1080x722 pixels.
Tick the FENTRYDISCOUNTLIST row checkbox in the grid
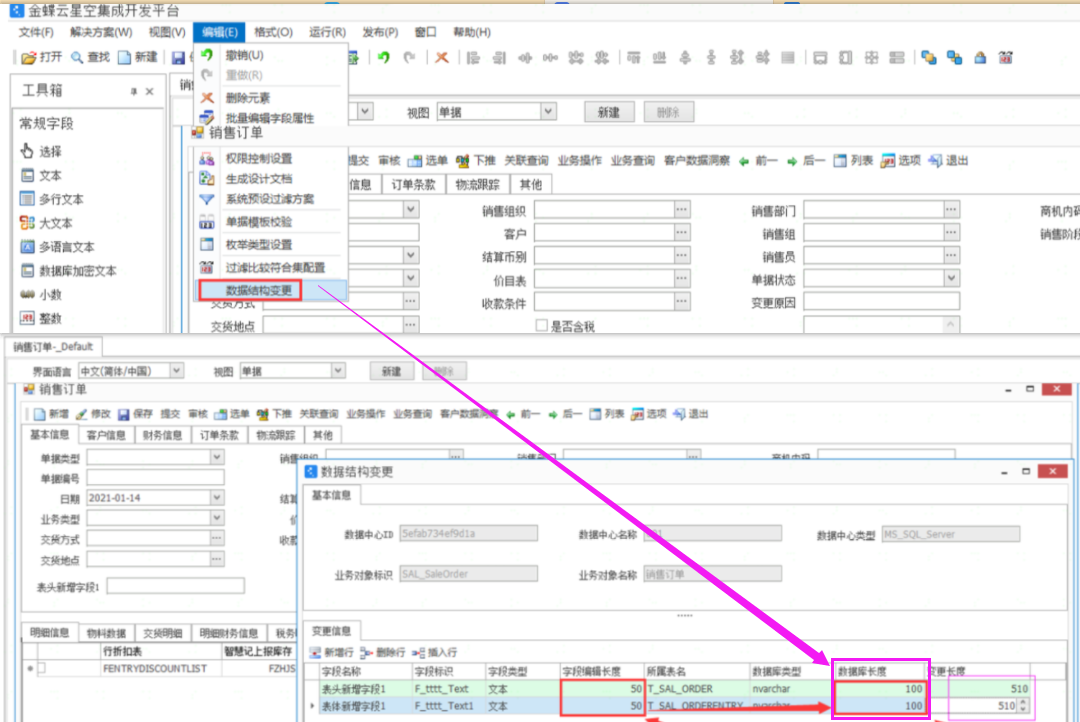tap(41, 668)
